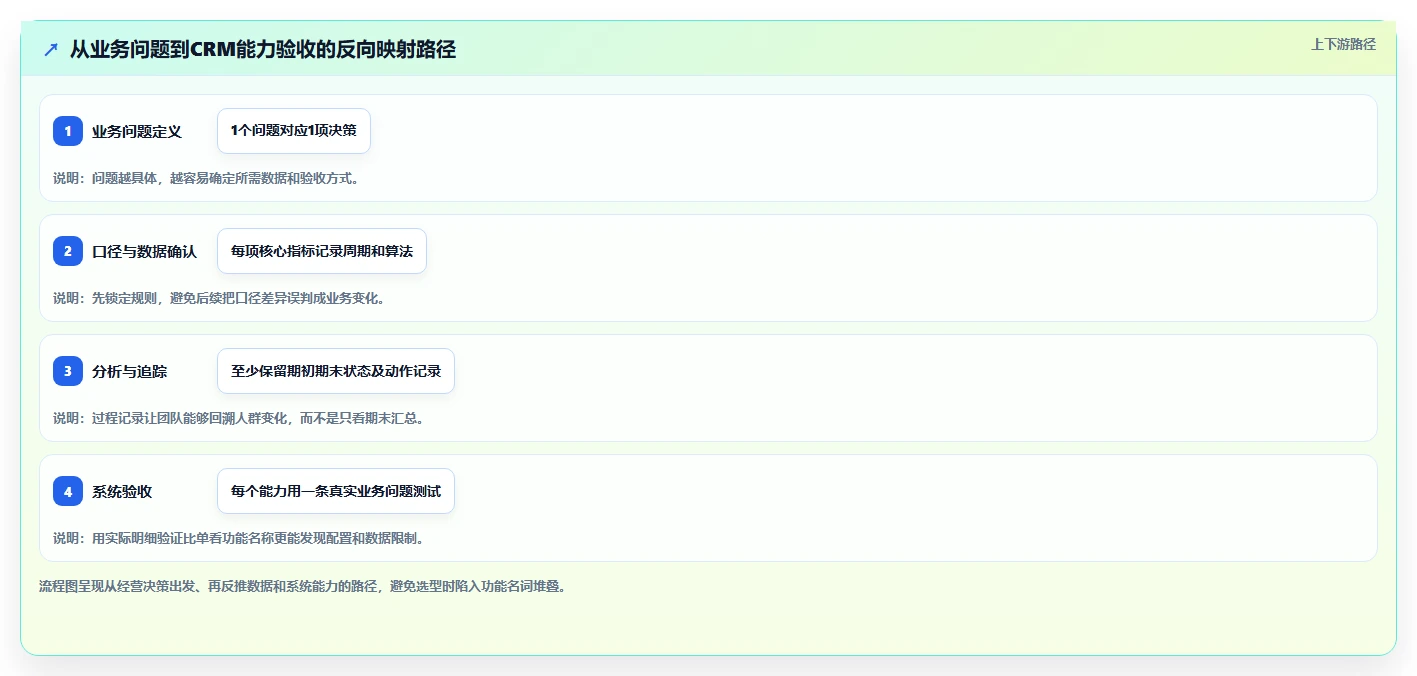Click the arrow icon beside the title
This screenshot has height=676, width=1417.
[51, 49]
